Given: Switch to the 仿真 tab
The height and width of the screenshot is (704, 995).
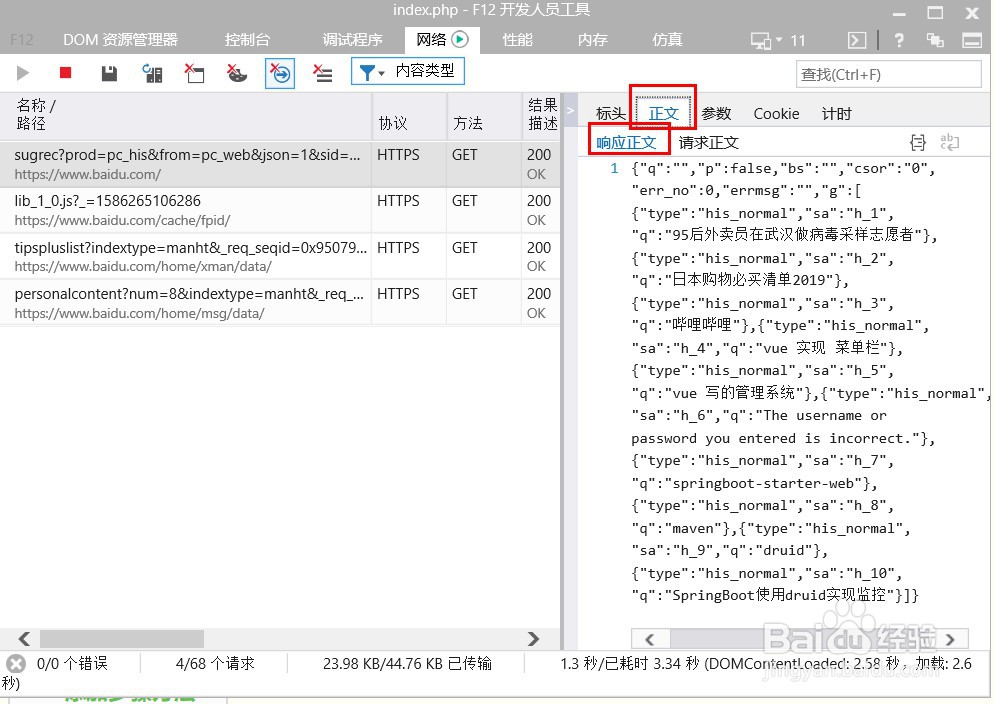Looking at the screenshot, I should [x=667, y=40].
